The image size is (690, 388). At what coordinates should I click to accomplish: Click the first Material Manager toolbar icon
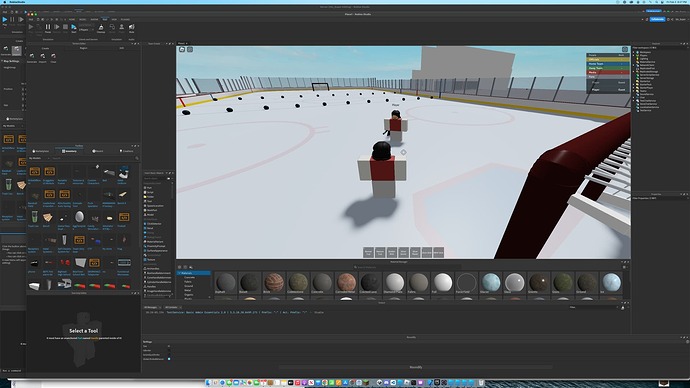180,267
